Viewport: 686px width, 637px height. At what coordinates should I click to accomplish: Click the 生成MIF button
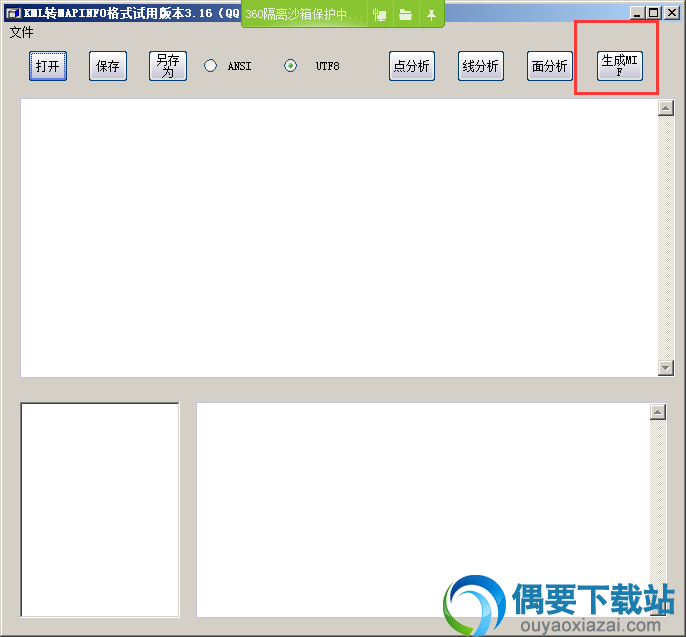[x=620, y=66]
